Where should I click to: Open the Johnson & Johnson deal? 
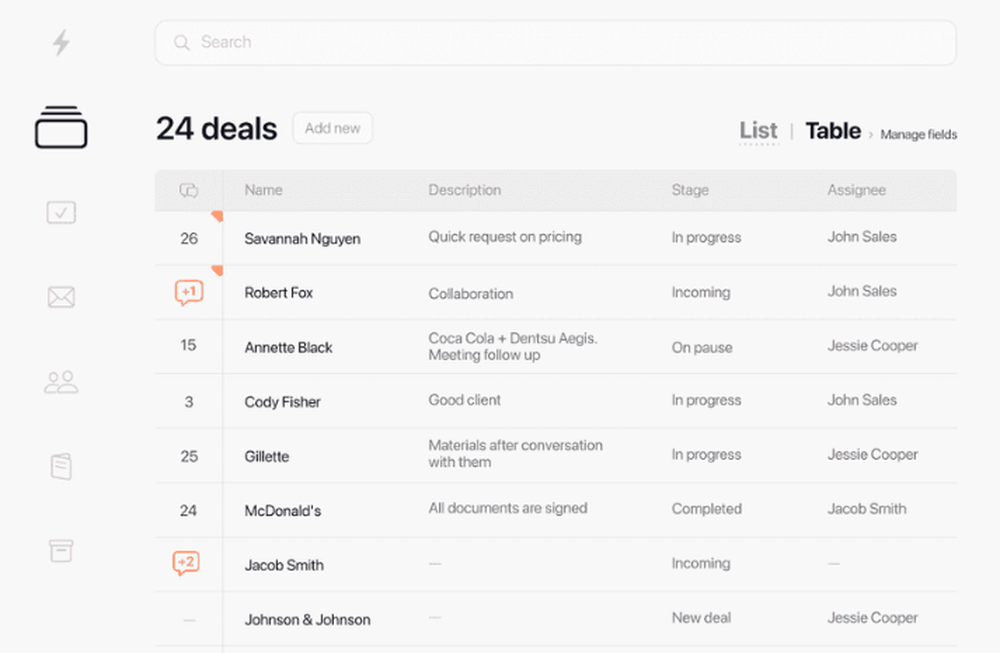click(x=307, y=620)
